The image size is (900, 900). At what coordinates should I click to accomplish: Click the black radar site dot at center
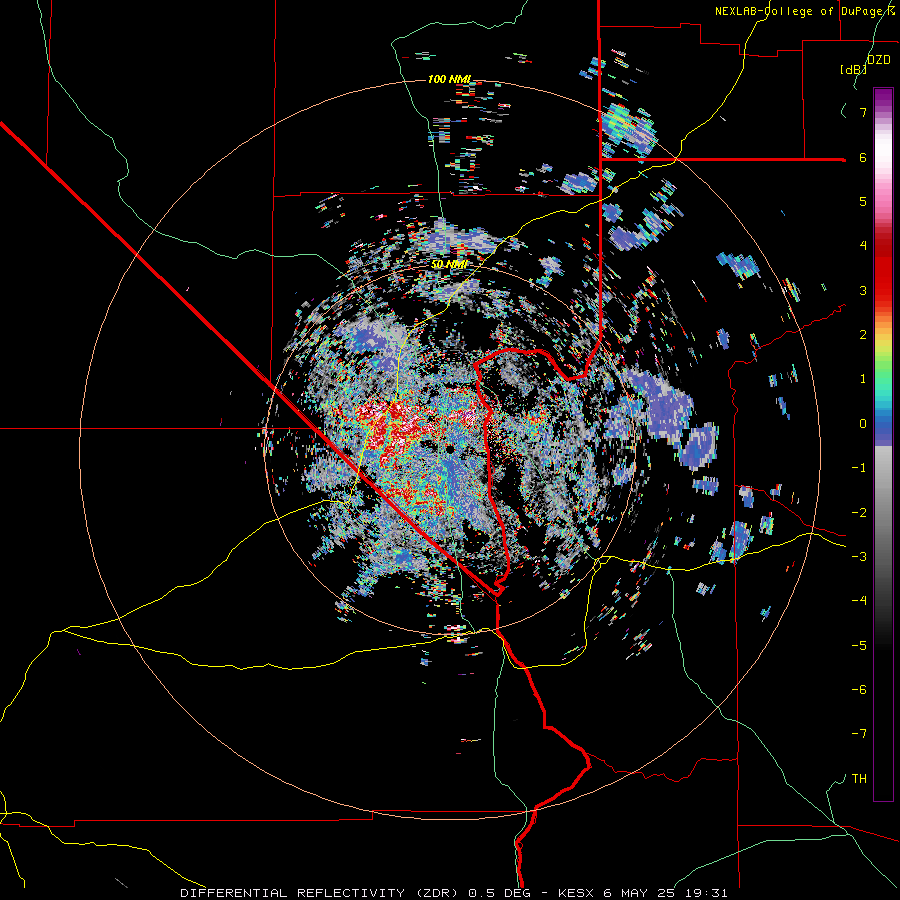point(451,449)
